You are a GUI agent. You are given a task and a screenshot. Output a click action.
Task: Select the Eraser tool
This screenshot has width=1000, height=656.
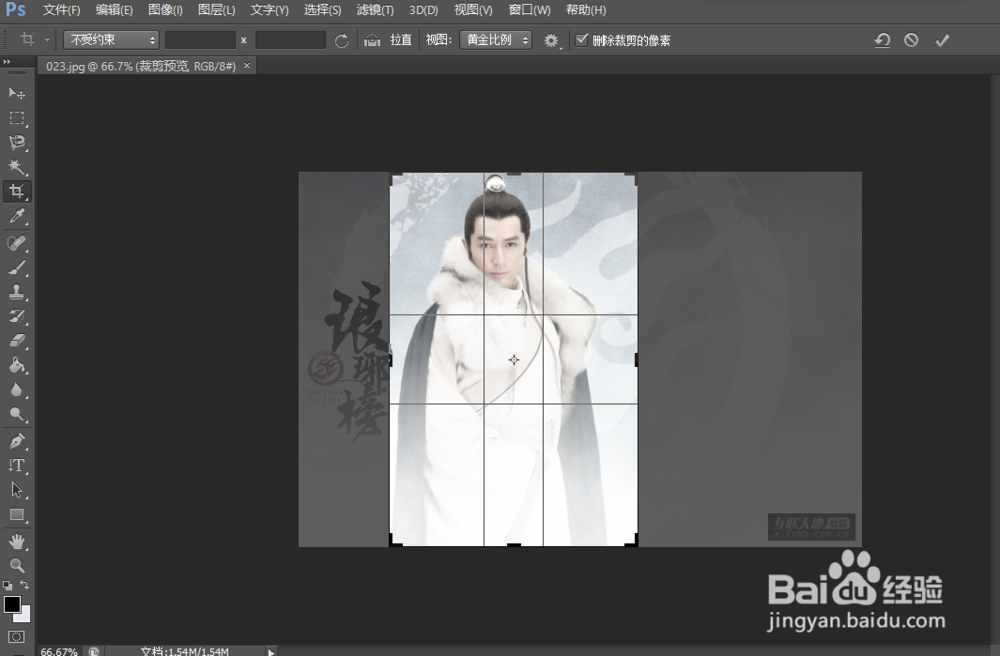(17, 340)
